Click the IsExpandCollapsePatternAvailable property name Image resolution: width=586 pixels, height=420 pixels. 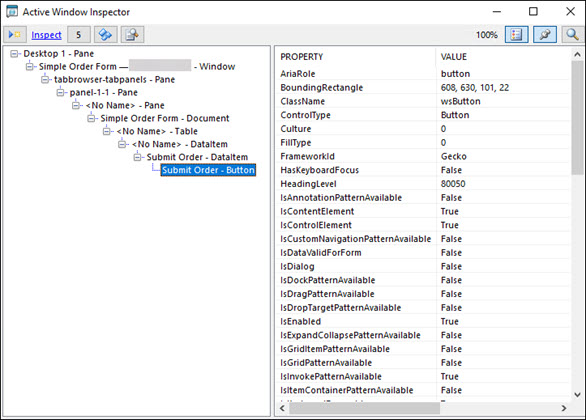pyautogui.click(x=350, y=336)
